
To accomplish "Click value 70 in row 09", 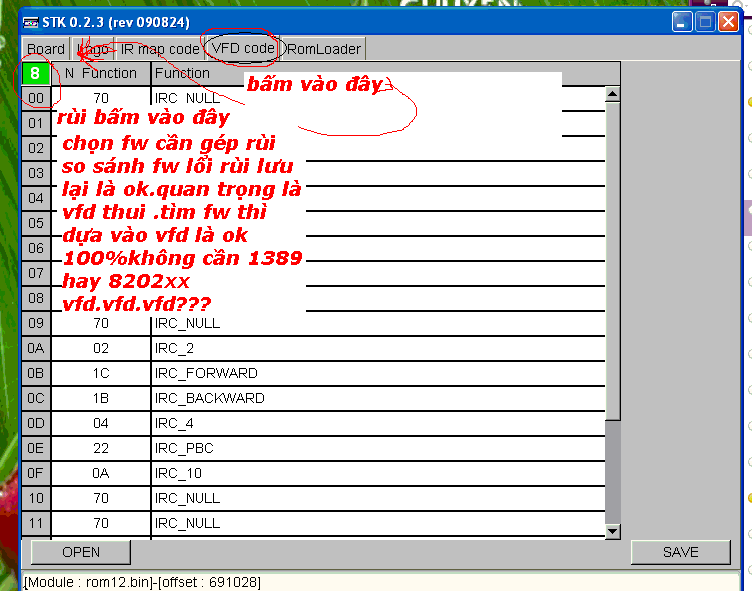I will point(101,323).
